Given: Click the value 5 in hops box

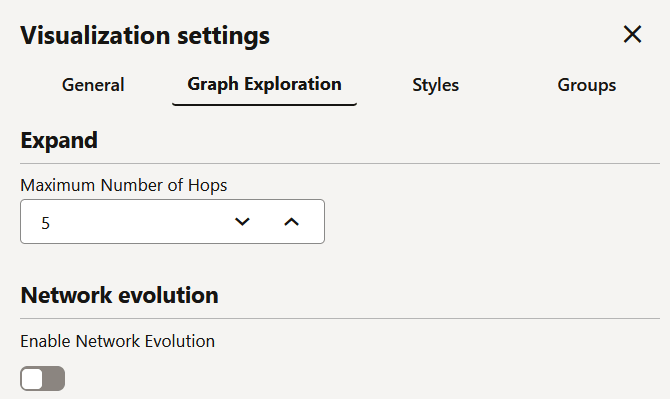Looking at the screenshot, I should tap(46, 223).
